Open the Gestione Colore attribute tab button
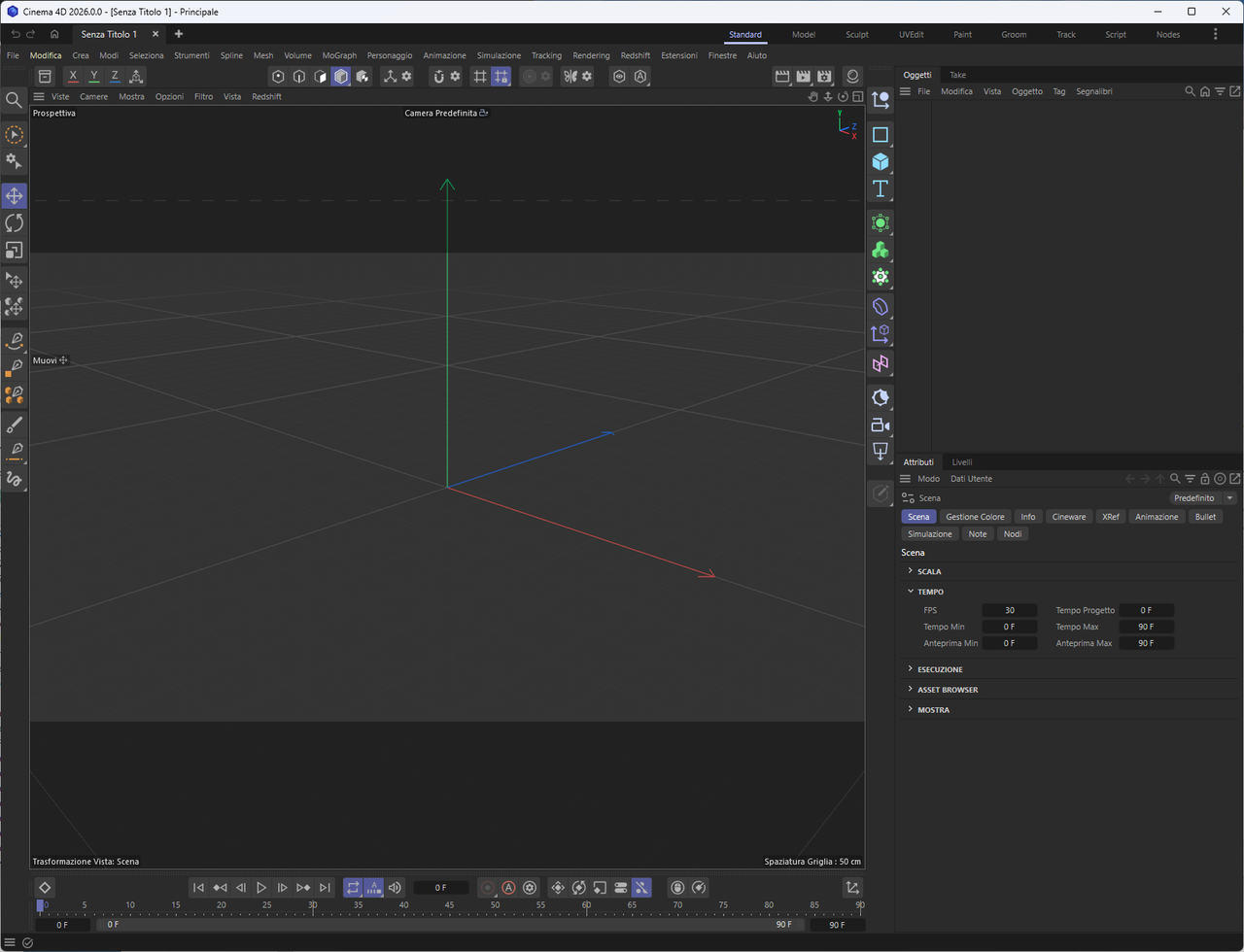 point(975,517)
